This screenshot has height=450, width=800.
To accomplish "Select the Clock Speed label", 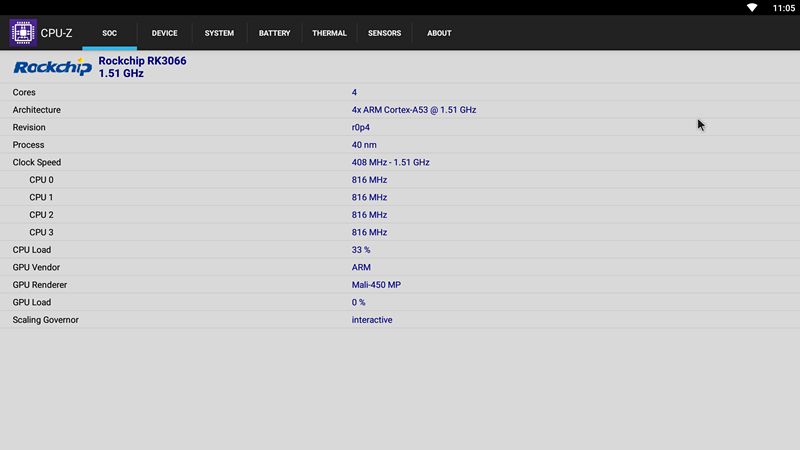I will pyautogui.click(x=37, y=162).
